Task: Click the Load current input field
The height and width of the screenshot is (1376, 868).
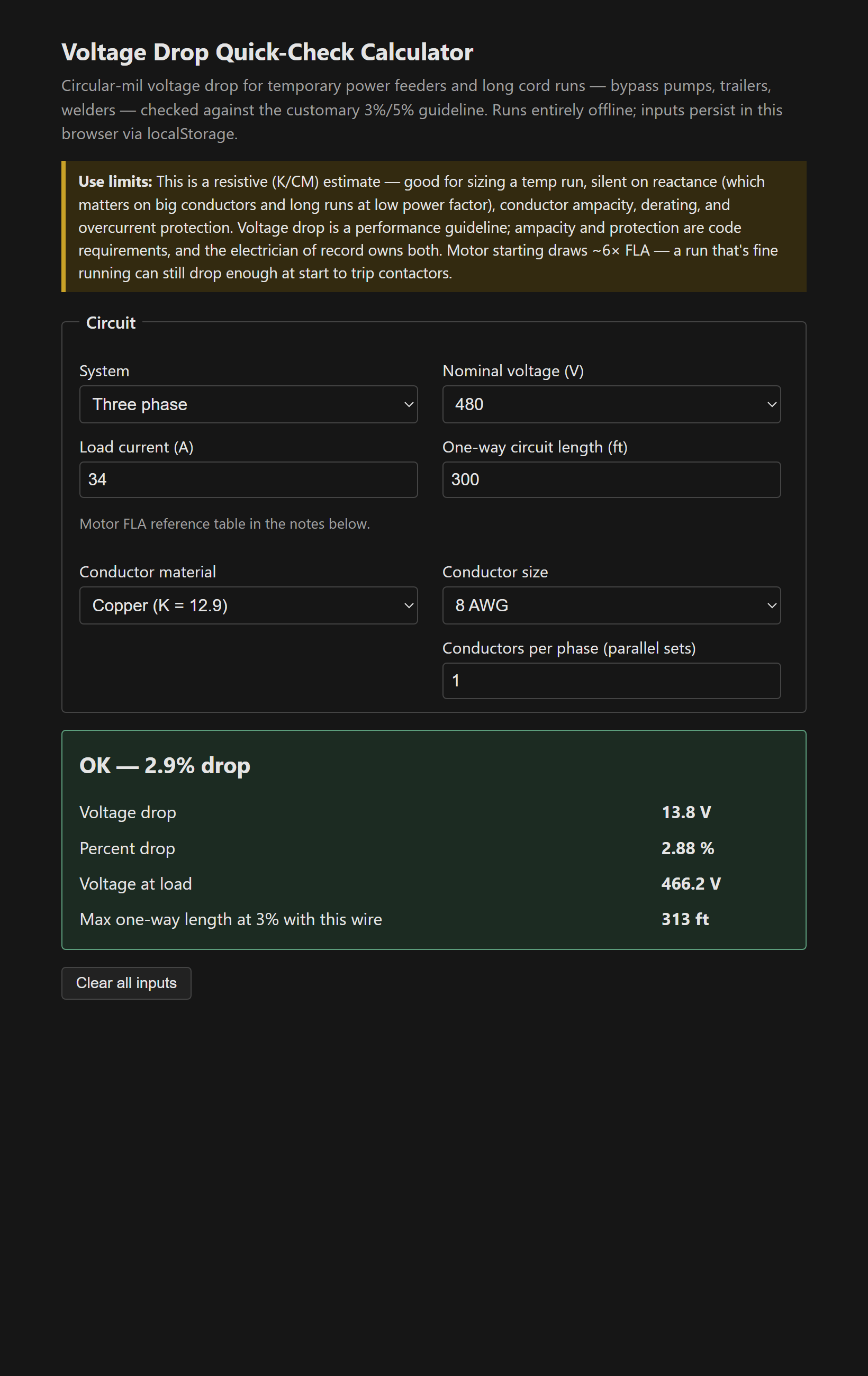Action: pyautogui.click(x=249, y=479)
